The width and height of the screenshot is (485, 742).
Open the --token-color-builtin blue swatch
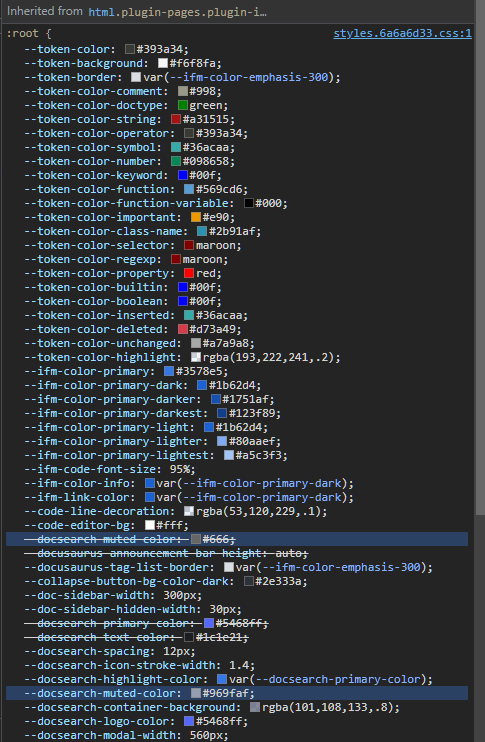pos(183,287)
